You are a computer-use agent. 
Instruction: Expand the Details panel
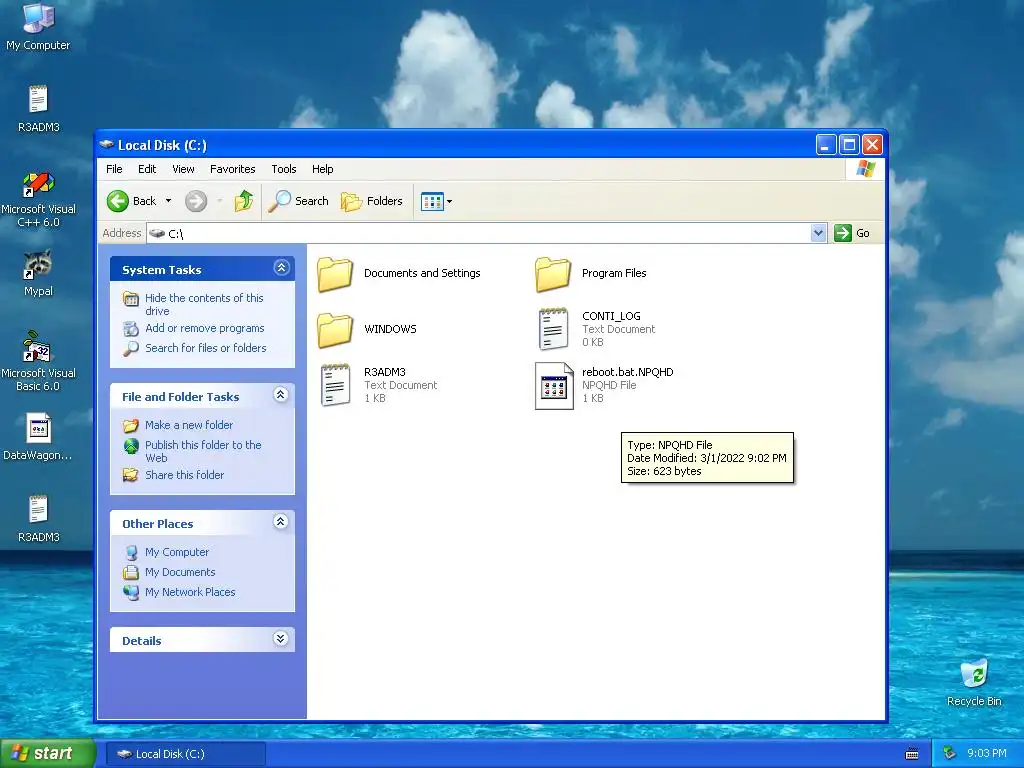281,639
